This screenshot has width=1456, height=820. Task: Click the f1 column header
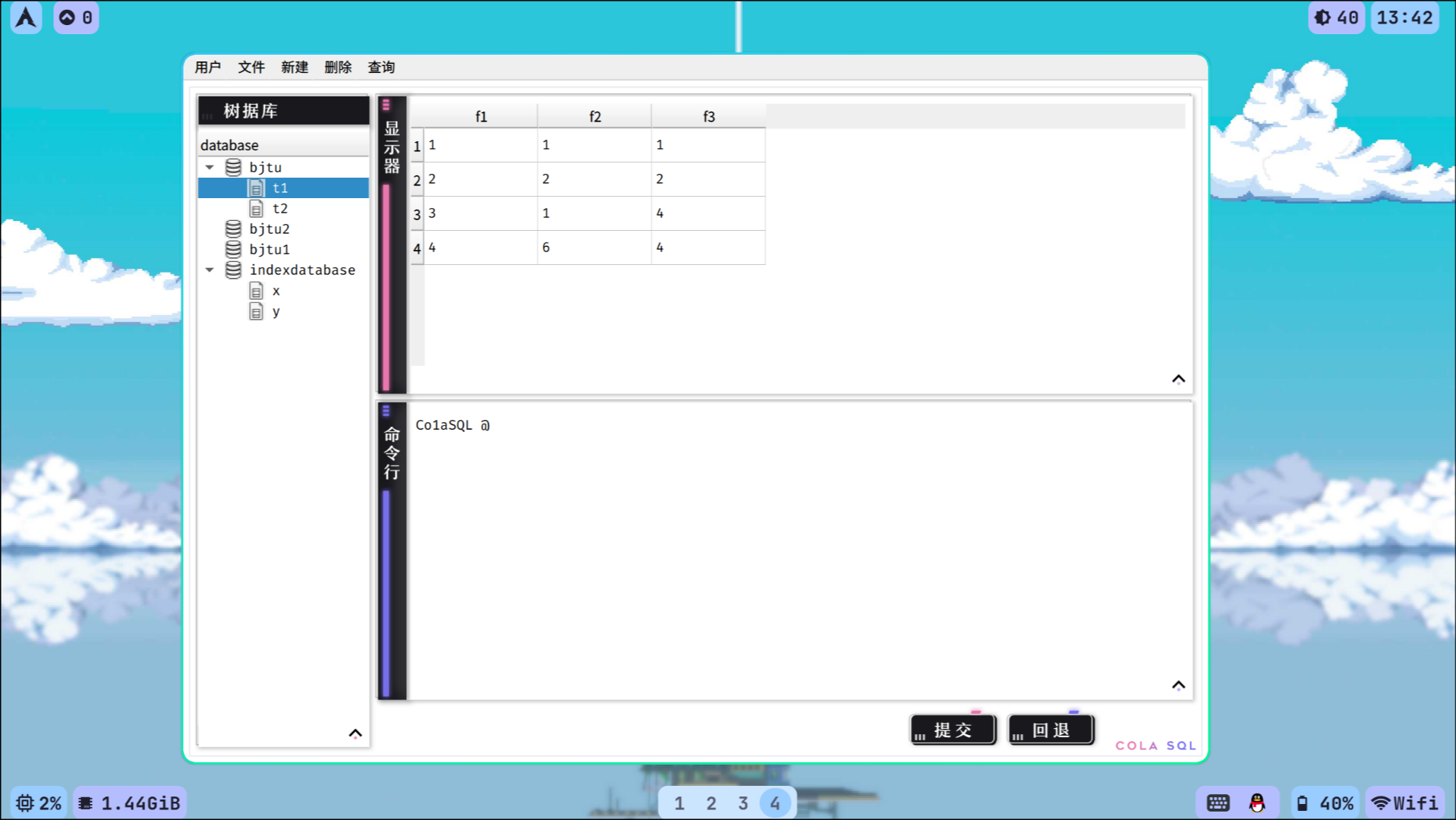tap(481, 116)
